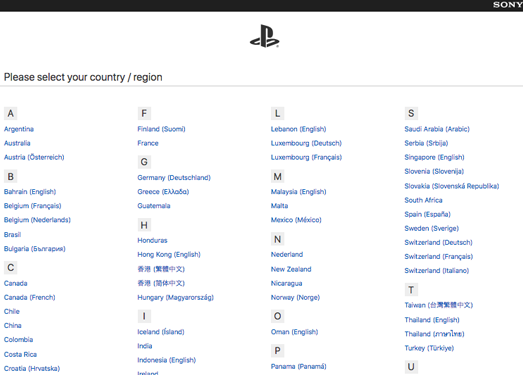523x375 pixels.
Task: Select Thailand (ภาษาไทย) link
Action: [x=435, y=334]
